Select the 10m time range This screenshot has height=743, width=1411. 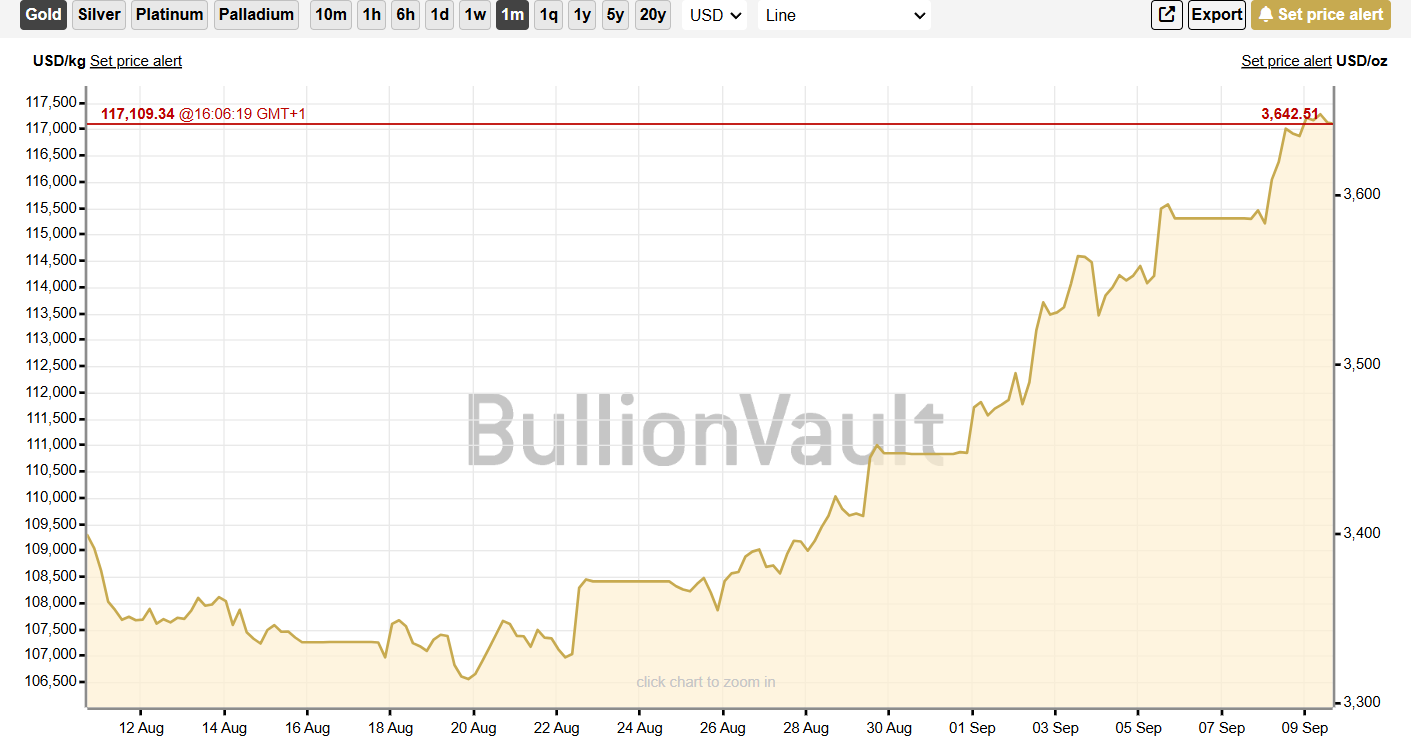click(331, 15)
